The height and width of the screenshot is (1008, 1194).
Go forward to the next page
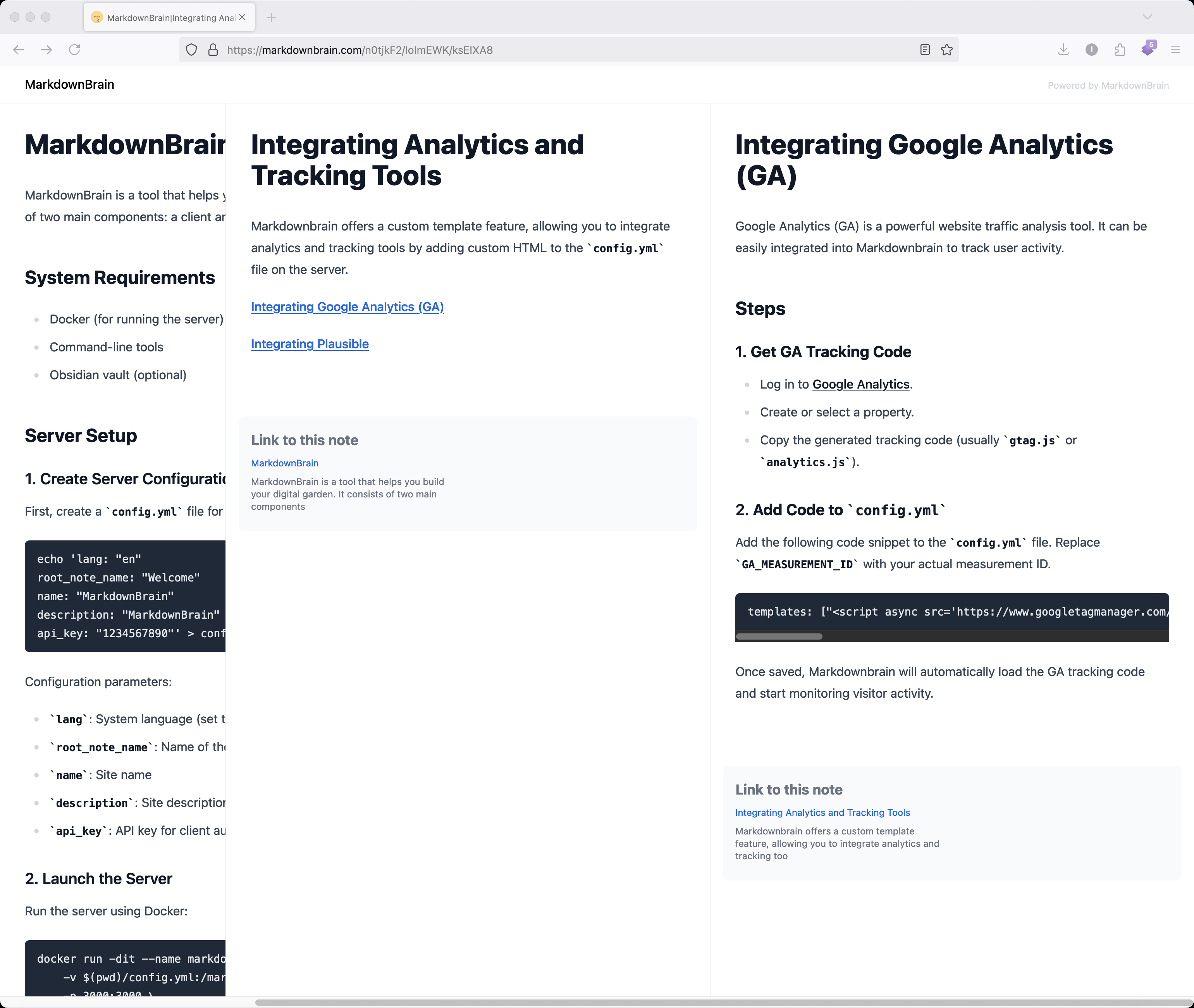tap(46, 50)
